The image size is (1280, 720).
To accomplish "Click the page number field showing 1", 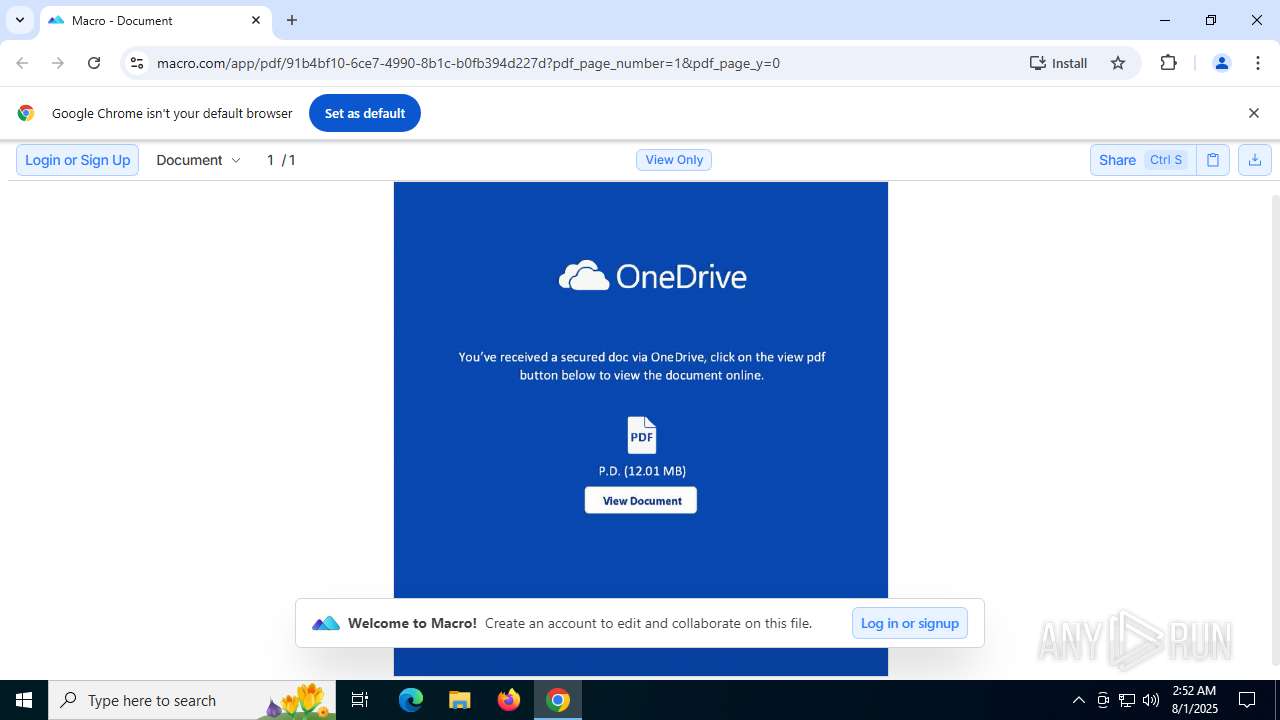I will (270, 160).
